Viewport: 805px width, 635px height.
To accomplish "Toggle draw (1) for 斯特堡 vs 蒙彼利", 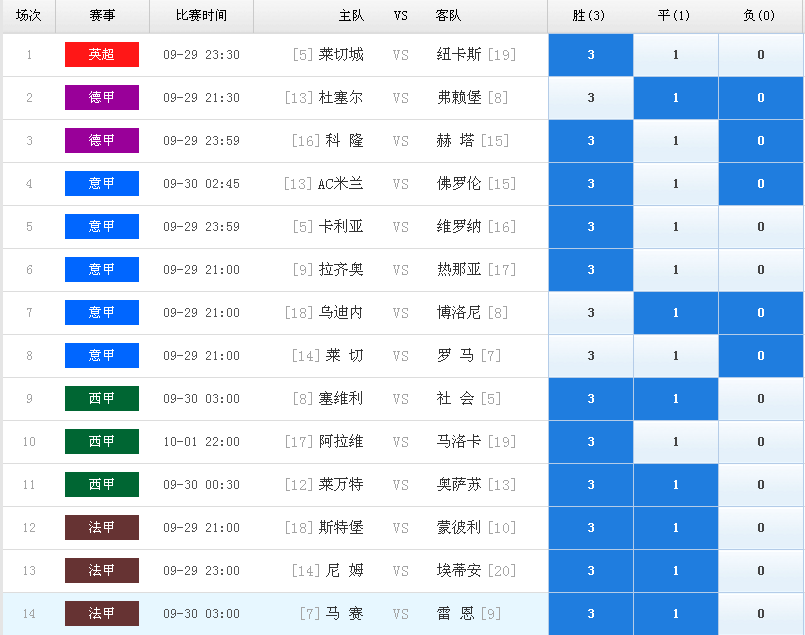I will click(676, 528).
